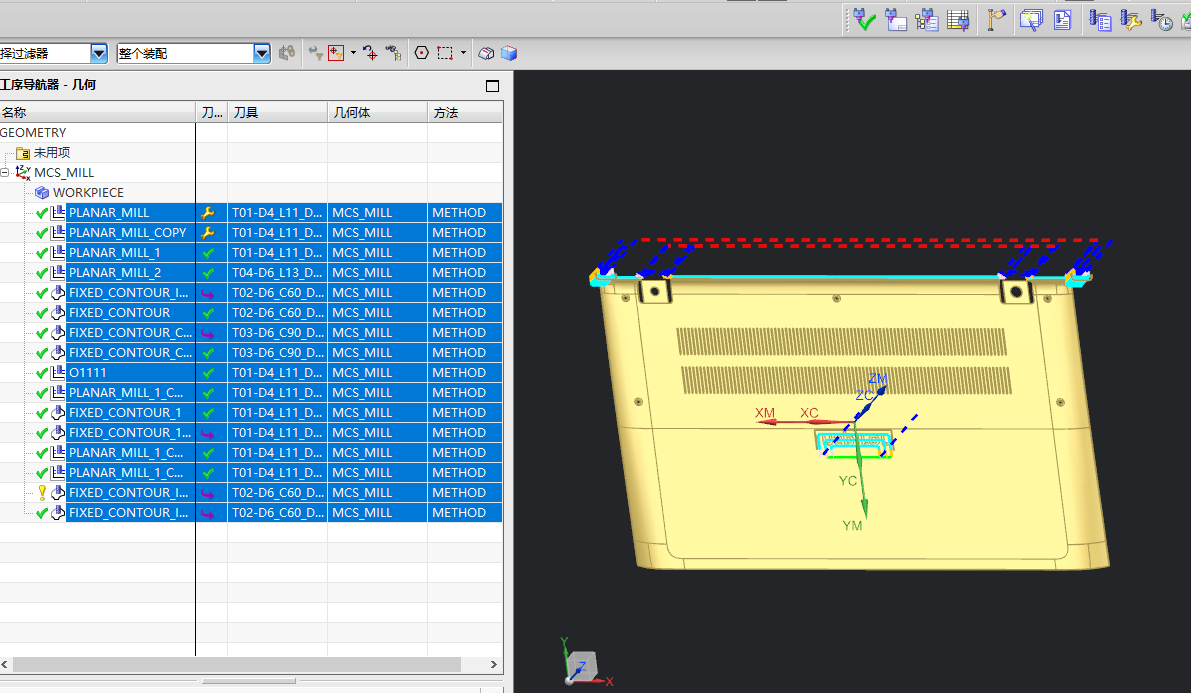This screenshot has height=693, width=1191.
Task: Click the magenta arrow icon in the first FIXED_CONTOUR_I... row
Action: pyautogui.click(x=207, y=293)
